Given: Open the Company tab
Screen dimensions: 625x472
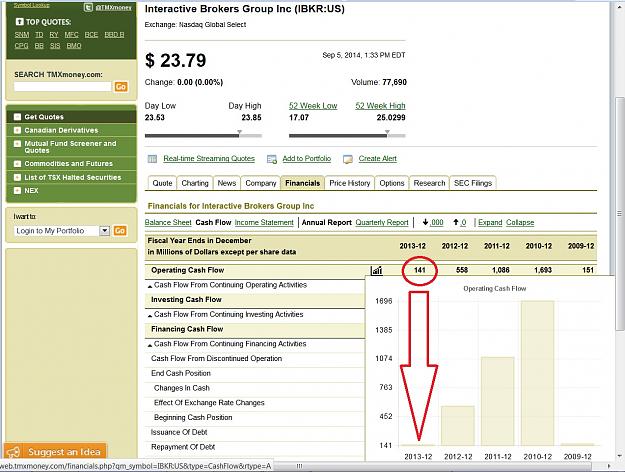Looking at the screenshot, I should pyautogui.click(x=261, y=183).
